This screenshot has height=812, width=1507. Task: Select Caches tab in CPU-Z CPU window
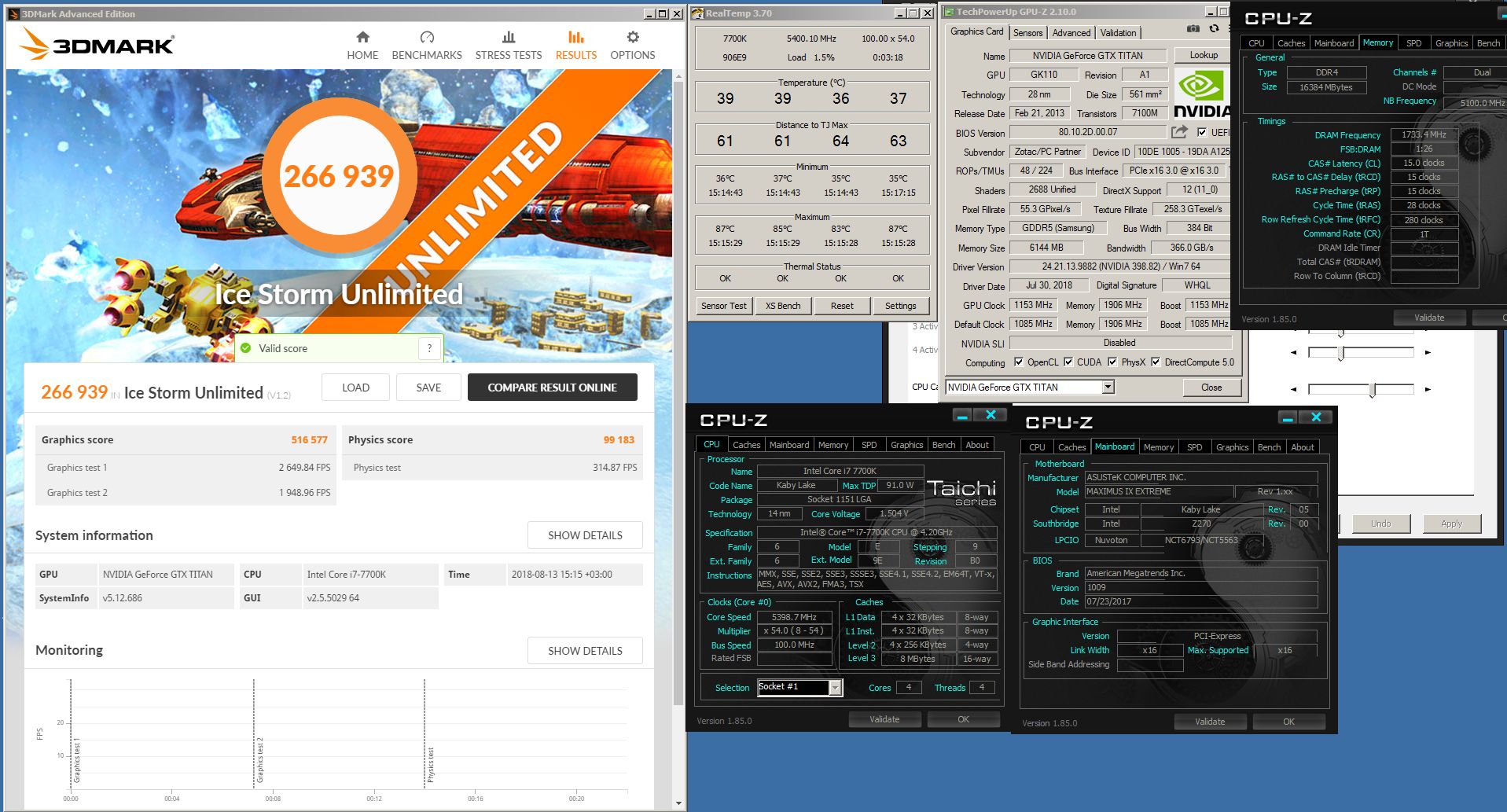coord(746,445)
